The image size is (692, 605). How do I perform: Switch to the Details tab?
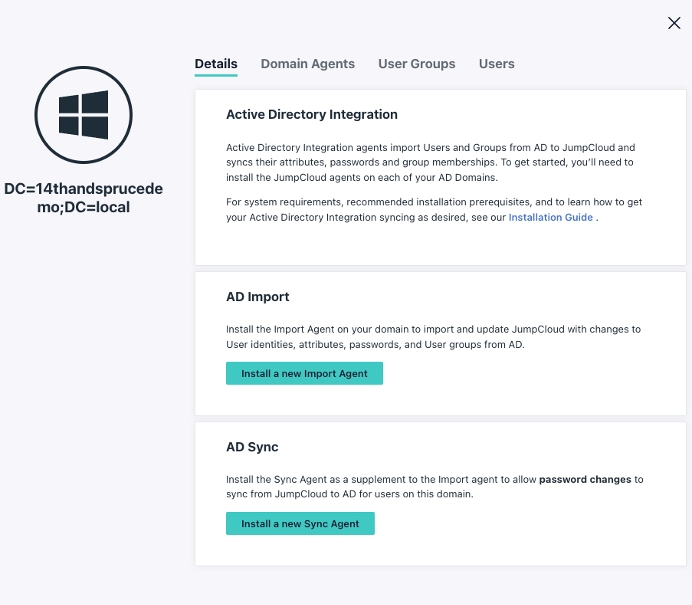tap(216, 64)
